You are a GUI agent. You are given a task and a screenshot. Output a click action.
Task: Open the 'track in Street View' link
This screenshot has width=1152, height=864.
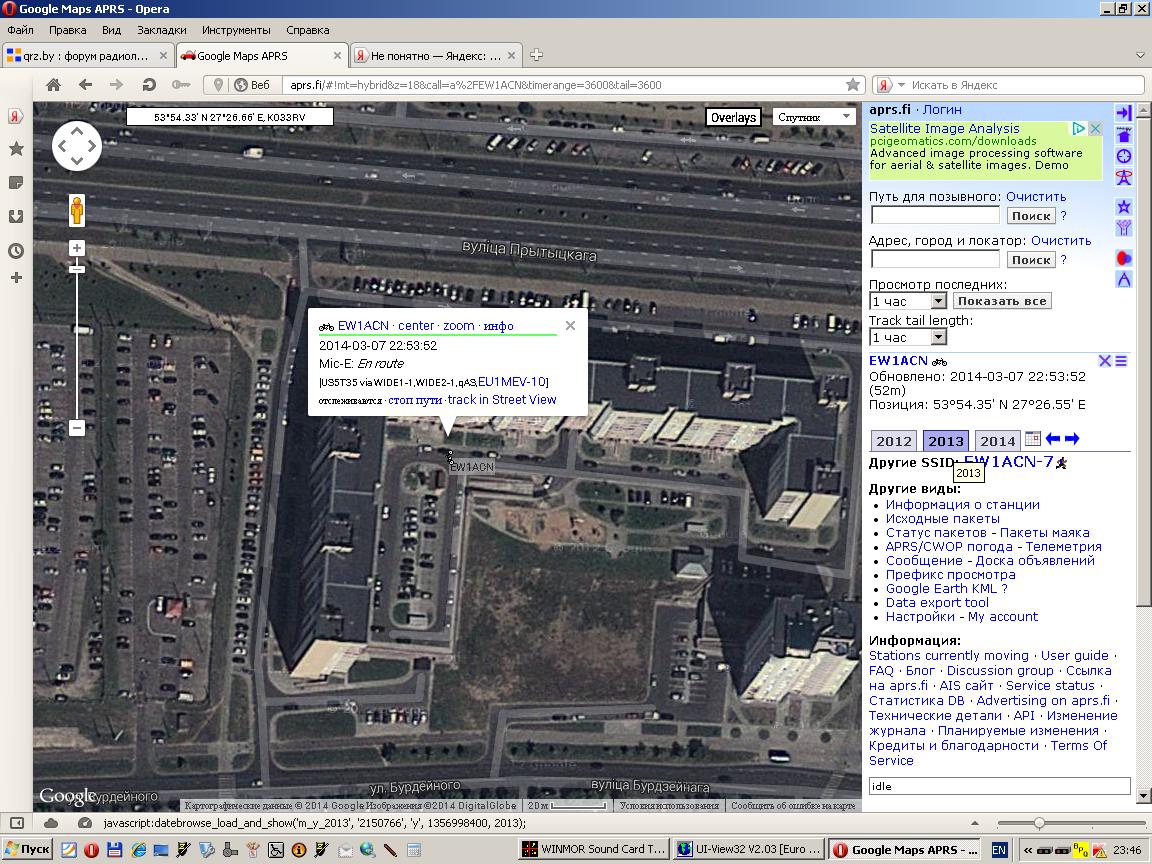coord(502,400)
